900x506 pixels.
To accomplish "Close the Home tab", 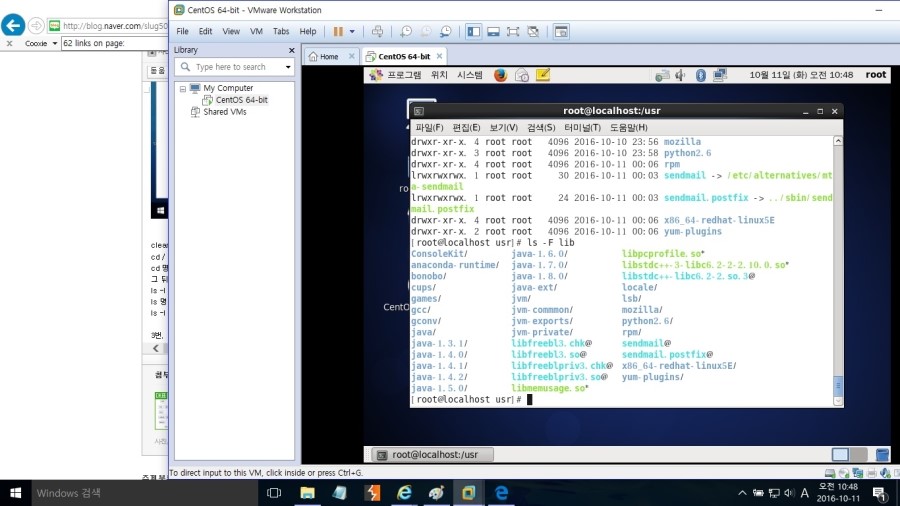I will 351,56.
